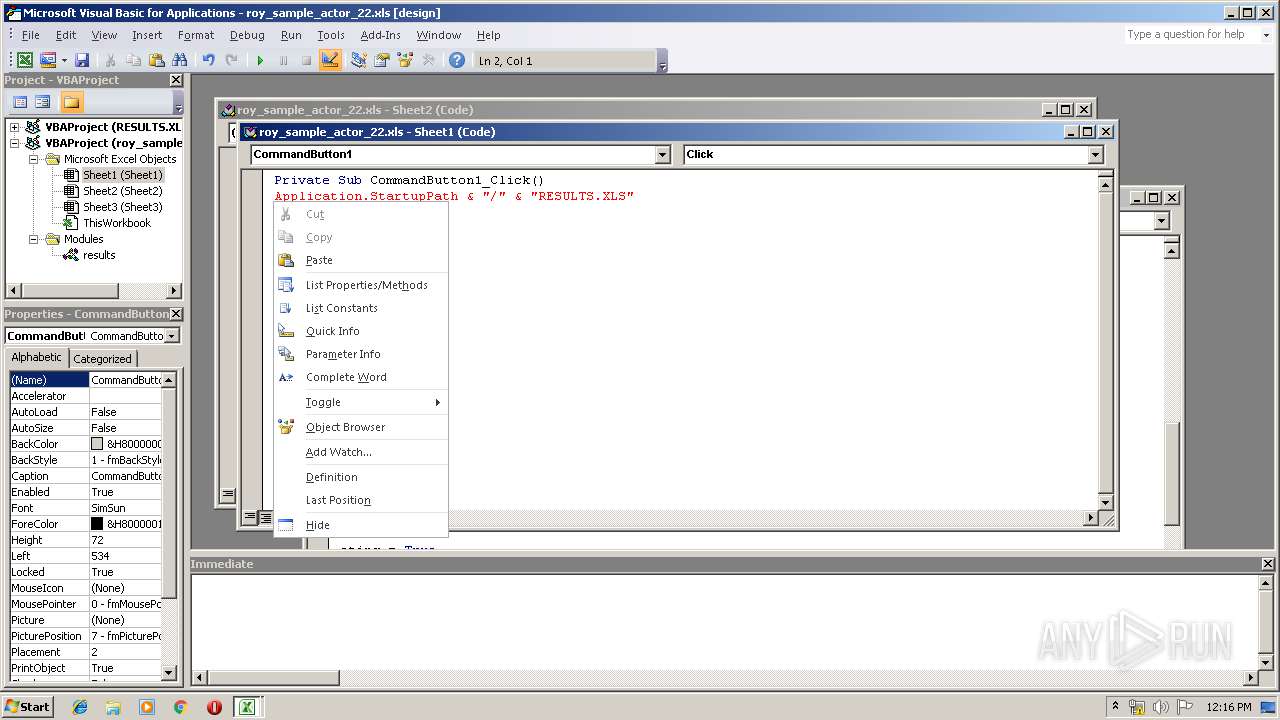Close the Project - VBAProject panel

pos(176,80)
